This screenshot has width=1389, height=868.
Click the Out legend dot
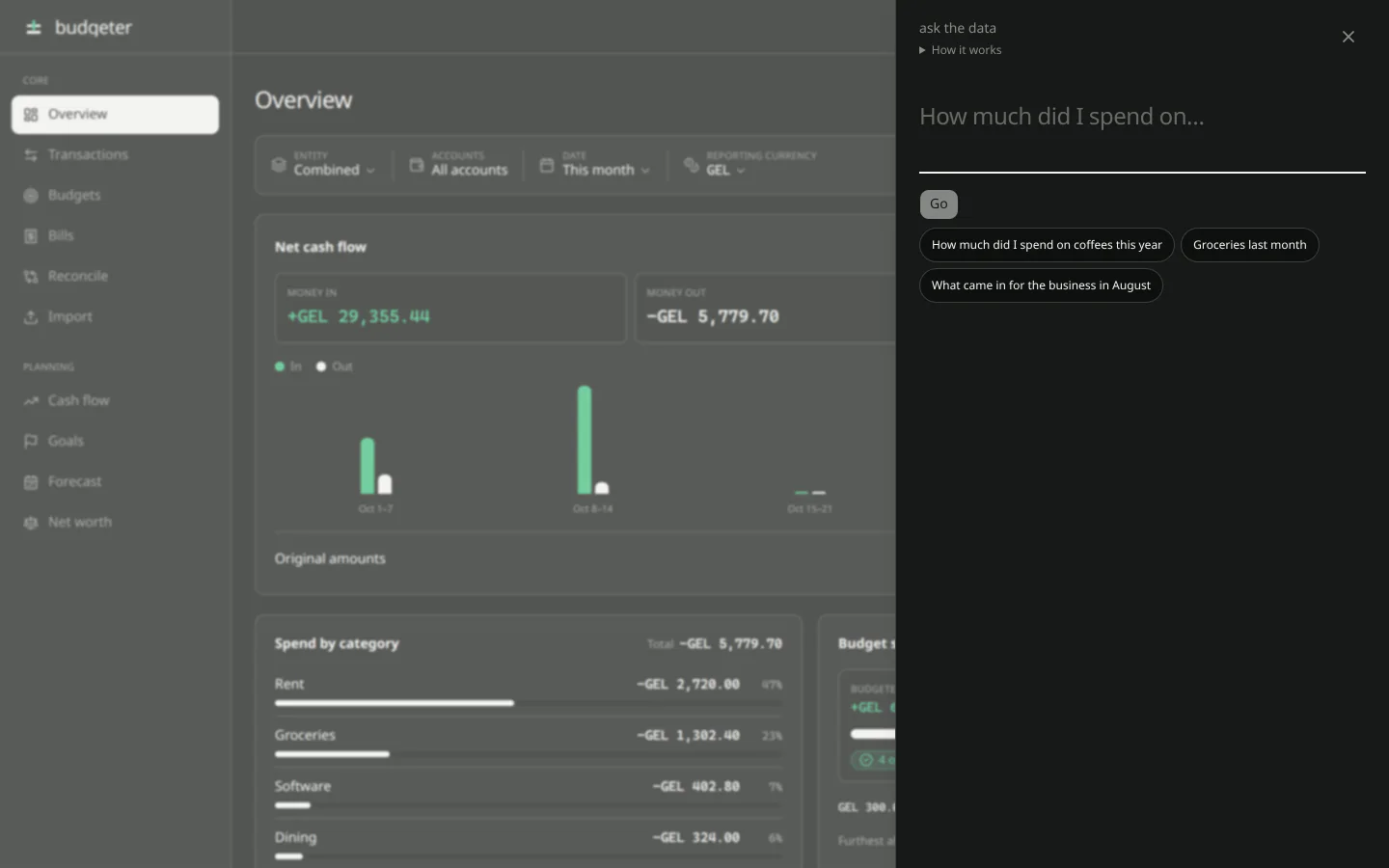321,366
